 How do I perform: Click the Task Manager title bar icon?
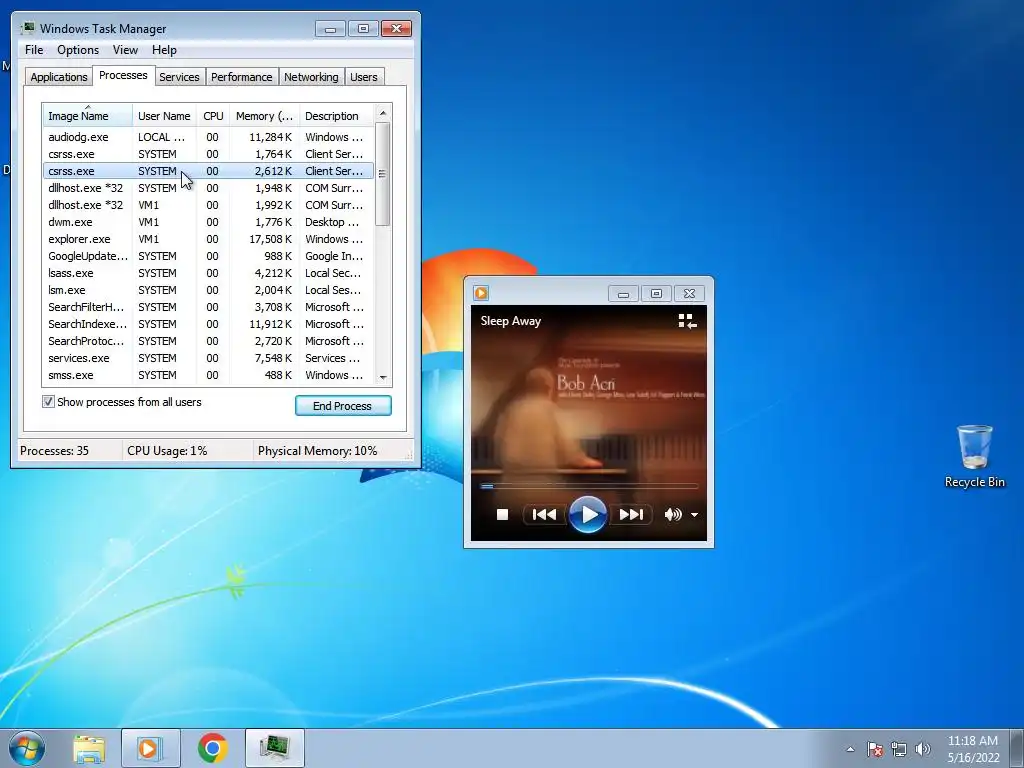click(27, 28)
